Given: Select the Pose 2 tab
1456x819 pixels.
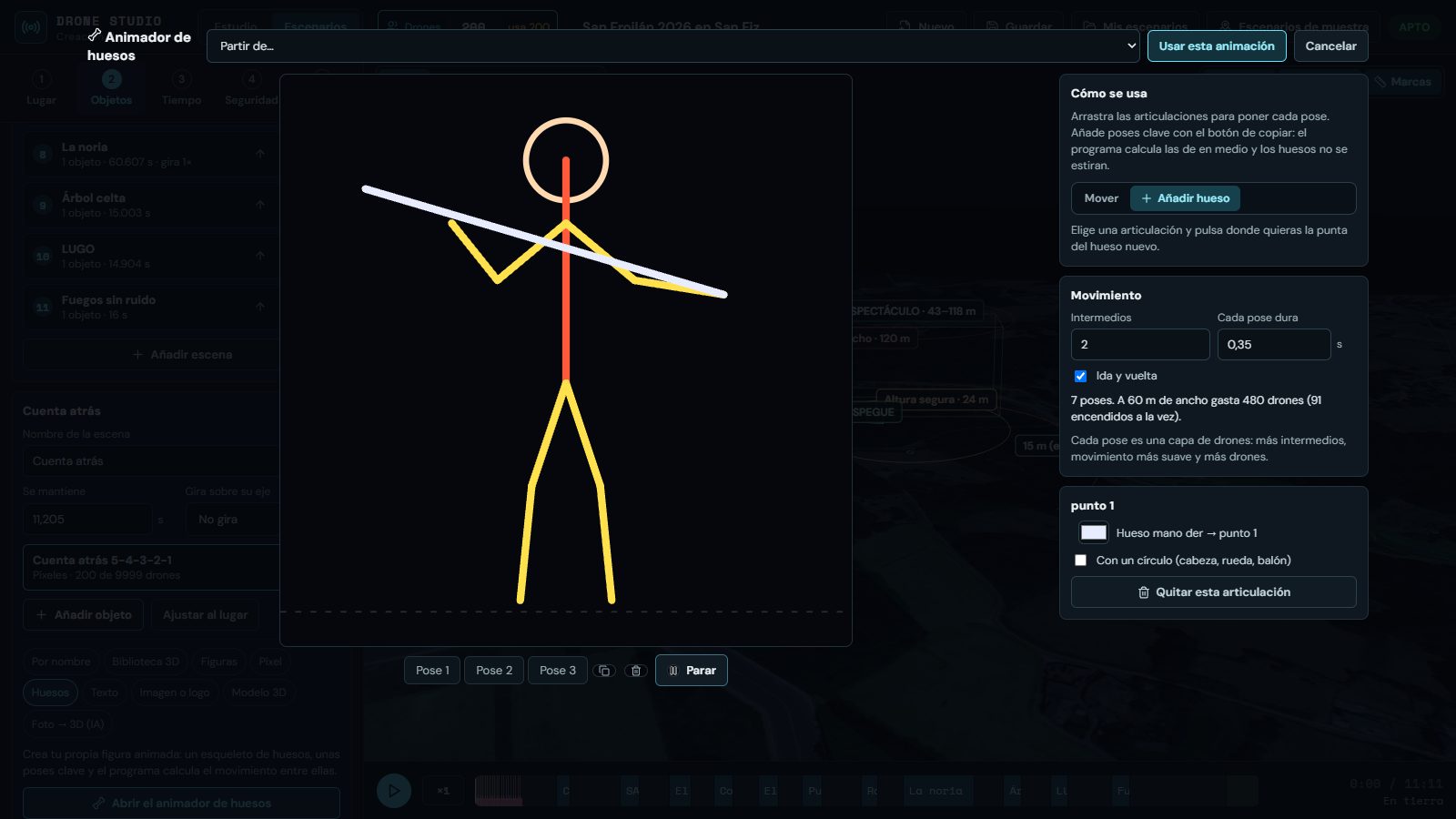Looking at the screenshot, I should click(494, 671).
